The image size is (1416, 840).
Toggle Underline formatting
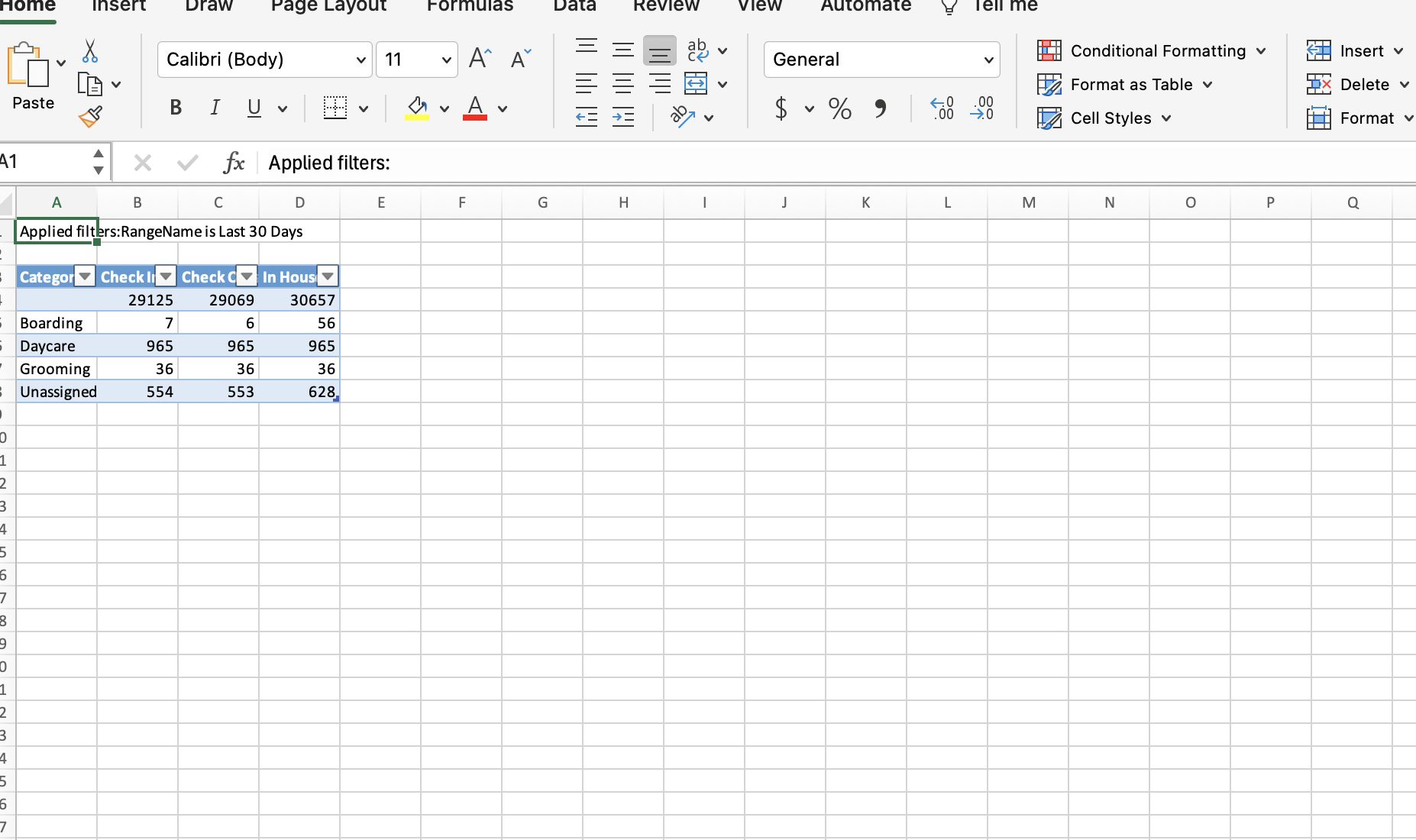[254, 108]
